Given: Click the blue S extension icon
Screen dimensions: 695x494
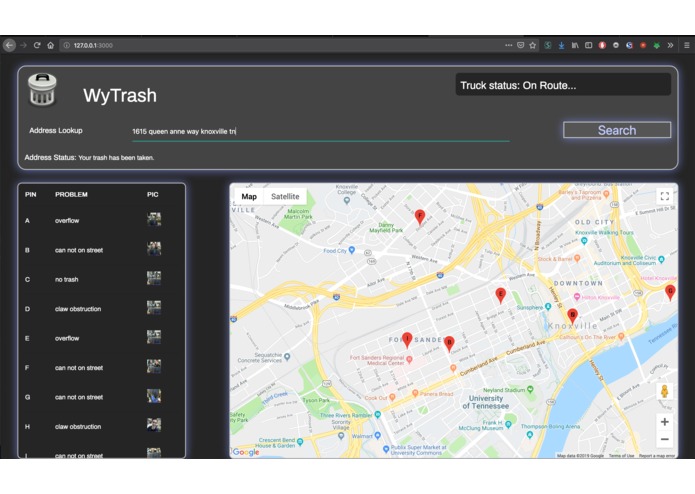Looking at the screenshot, I should (629, 45).
